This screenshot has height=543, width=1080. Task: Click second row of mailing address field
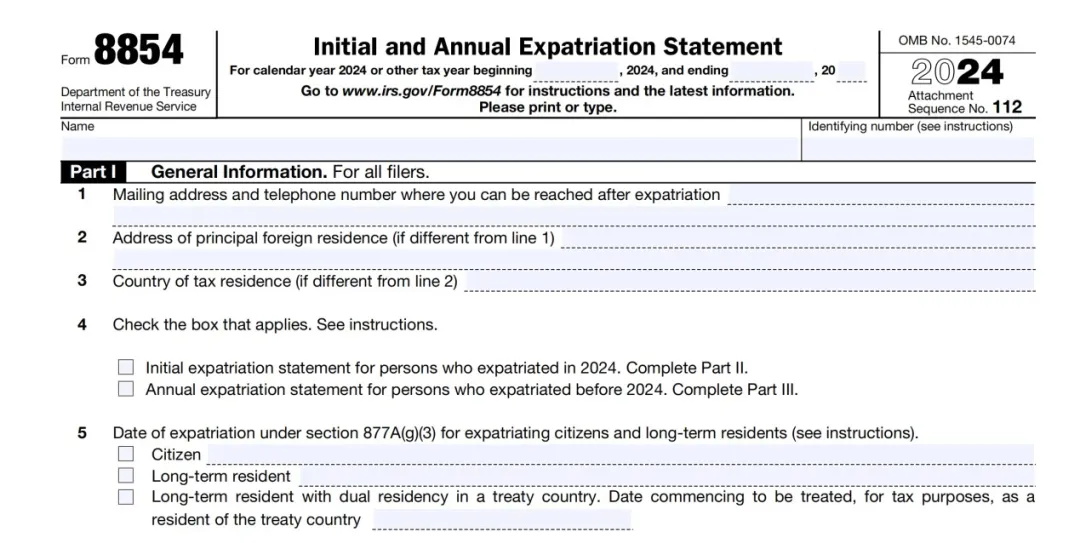pyautogui.click(x=572, y=215)
